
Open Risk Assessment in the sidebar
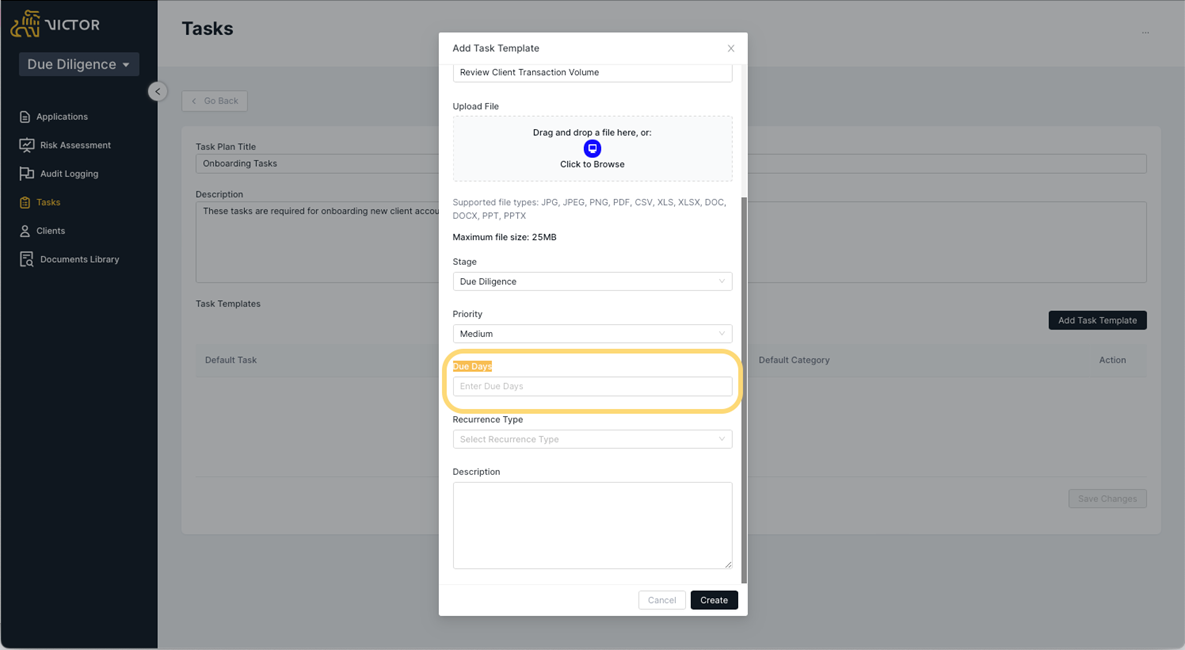pyautogui.click(x=76, y=145)
